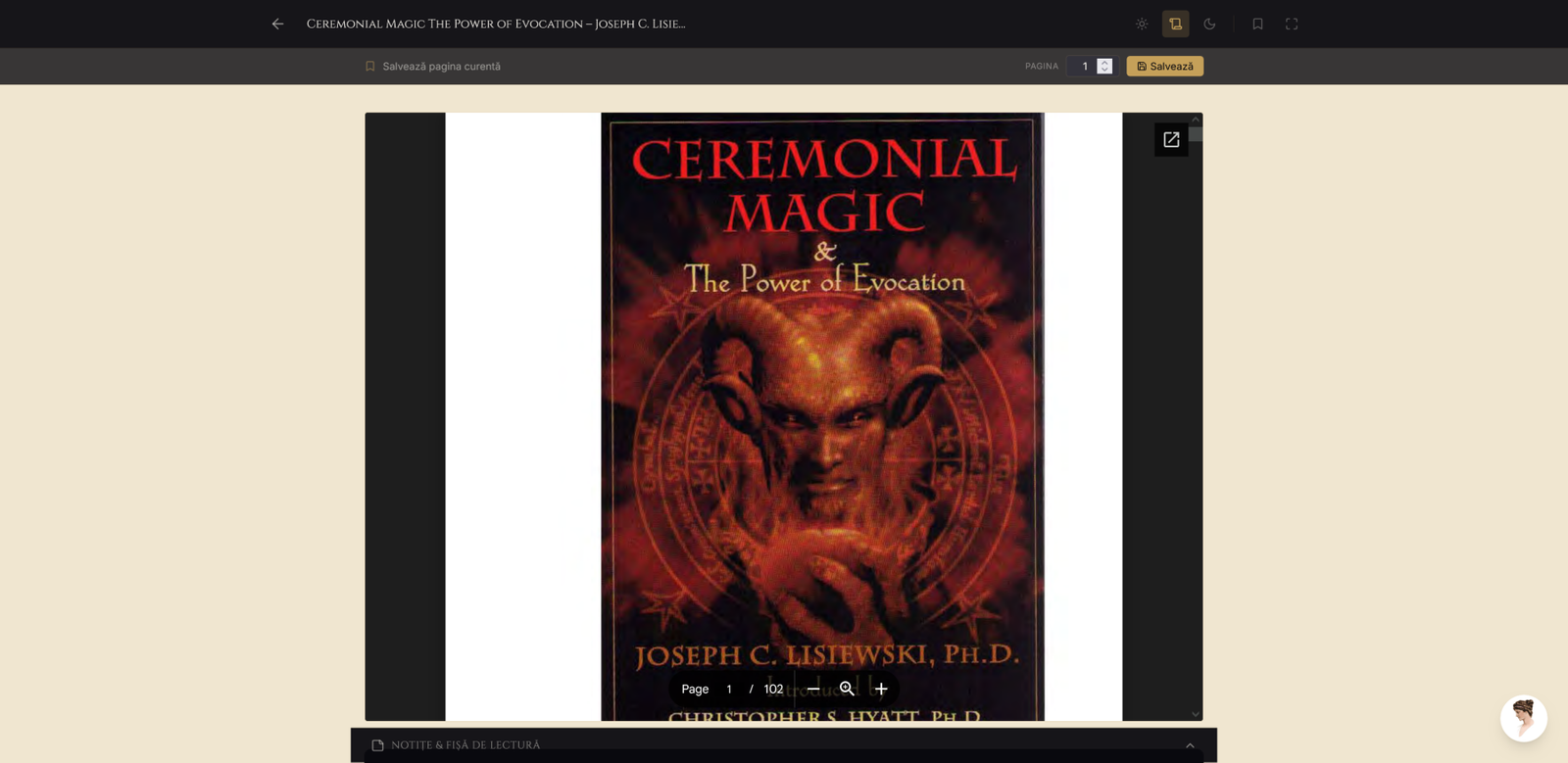Image resolution: width=1568 pixels, height=763 pixels.
Task: Click the total pages text '102'
Action: point(773,689)
